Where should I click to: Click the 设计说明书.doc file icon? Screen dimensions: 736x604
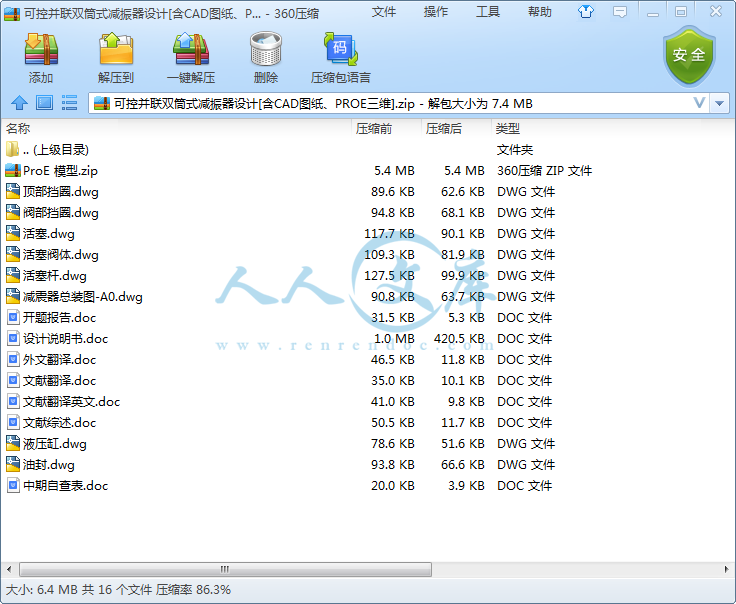13,338
